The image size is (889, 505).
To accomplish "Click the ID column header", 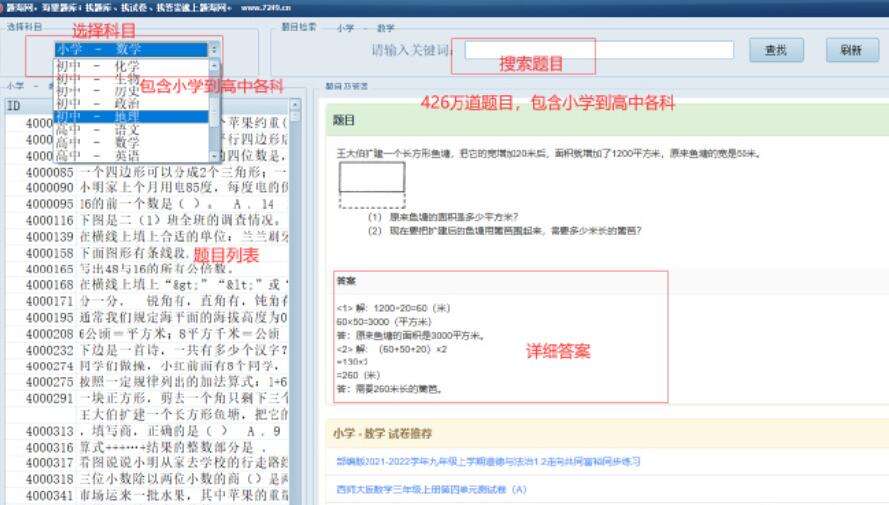I will 14,105.
